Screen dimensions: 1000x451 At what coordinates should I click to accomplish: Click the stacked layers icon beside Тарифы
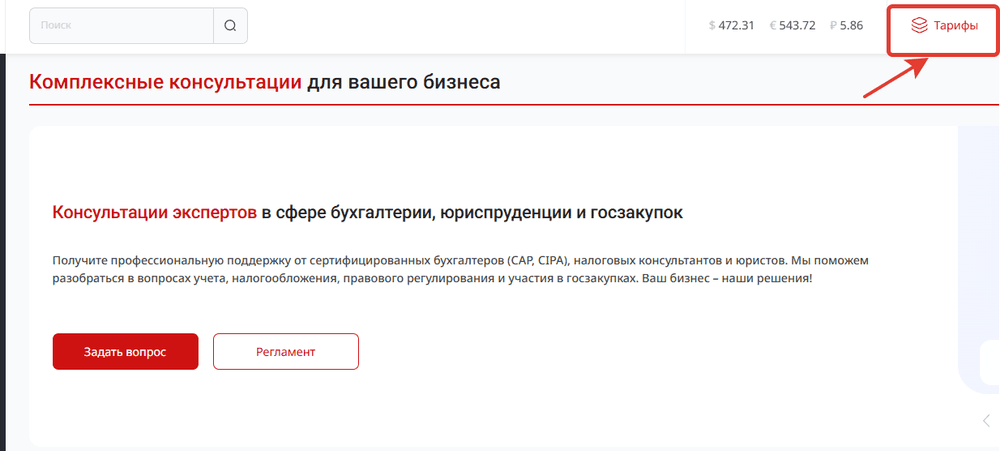point(919,26)
